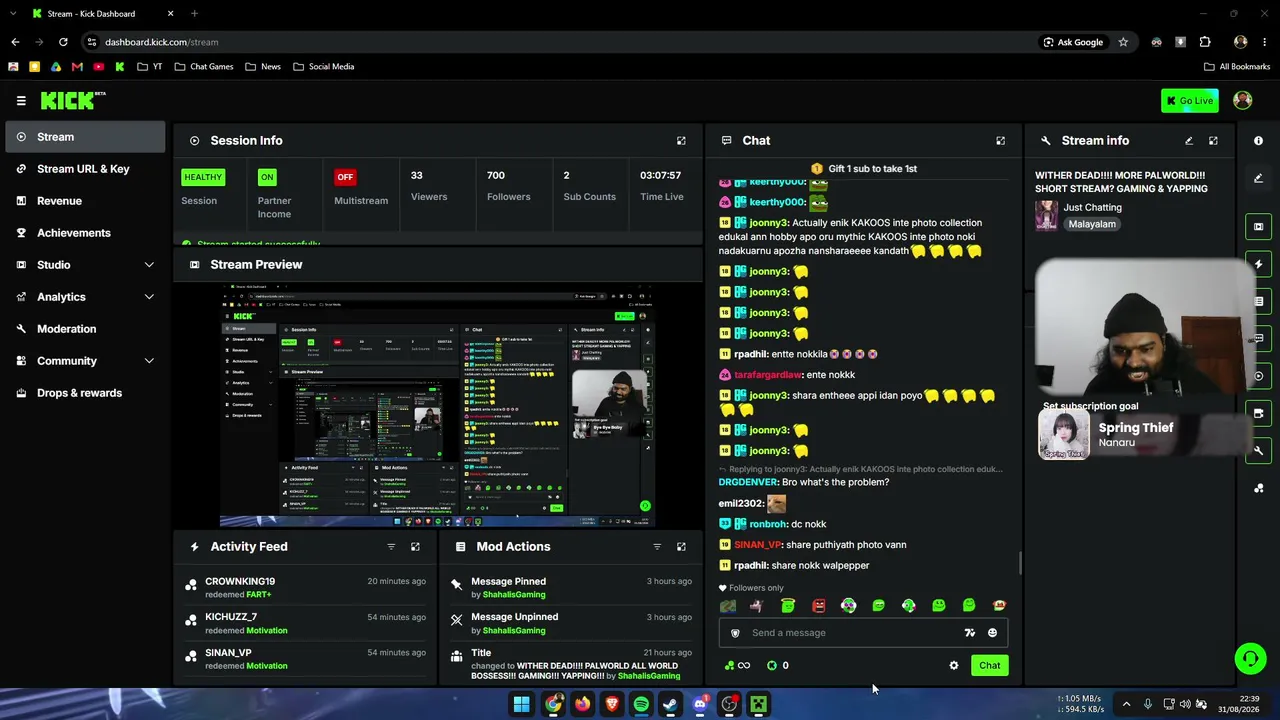Send message with the Chat button
The image size is (1280, 720).
(989, 665)
